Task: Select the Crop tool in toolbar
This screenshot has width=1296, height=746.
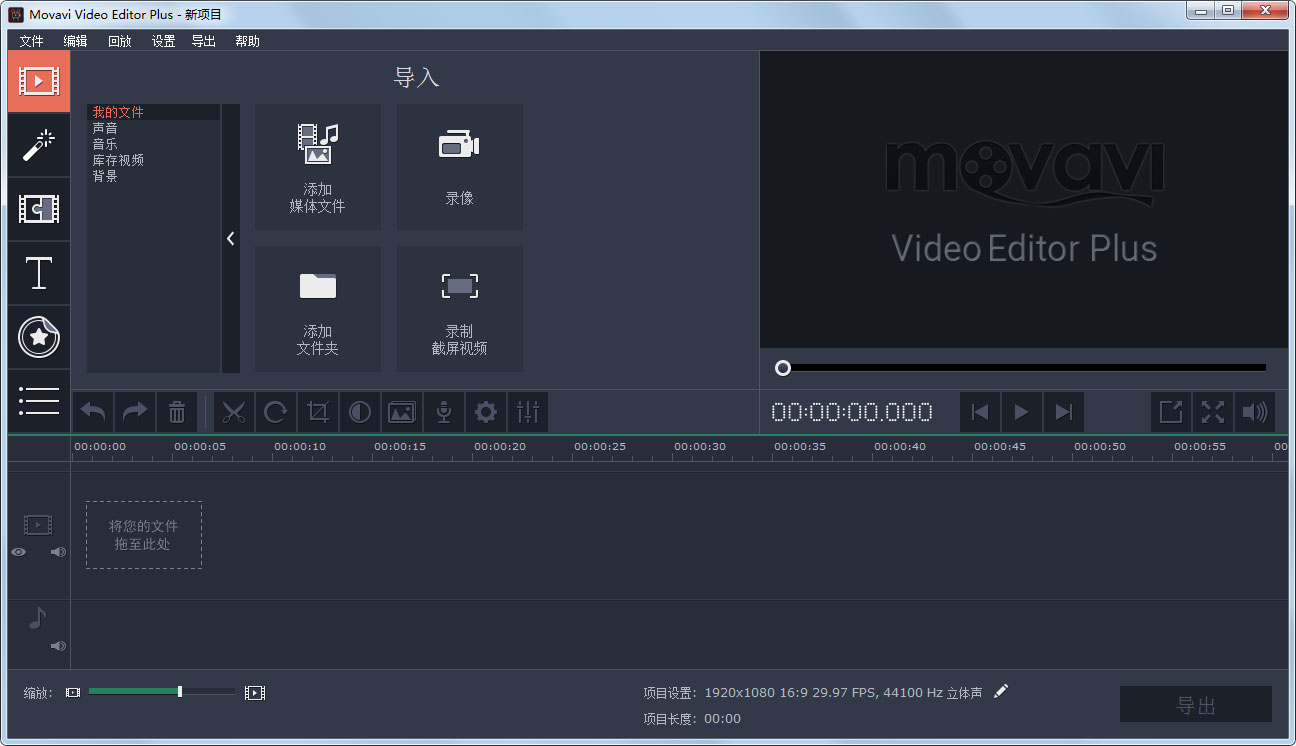Action: pos(317,411)
